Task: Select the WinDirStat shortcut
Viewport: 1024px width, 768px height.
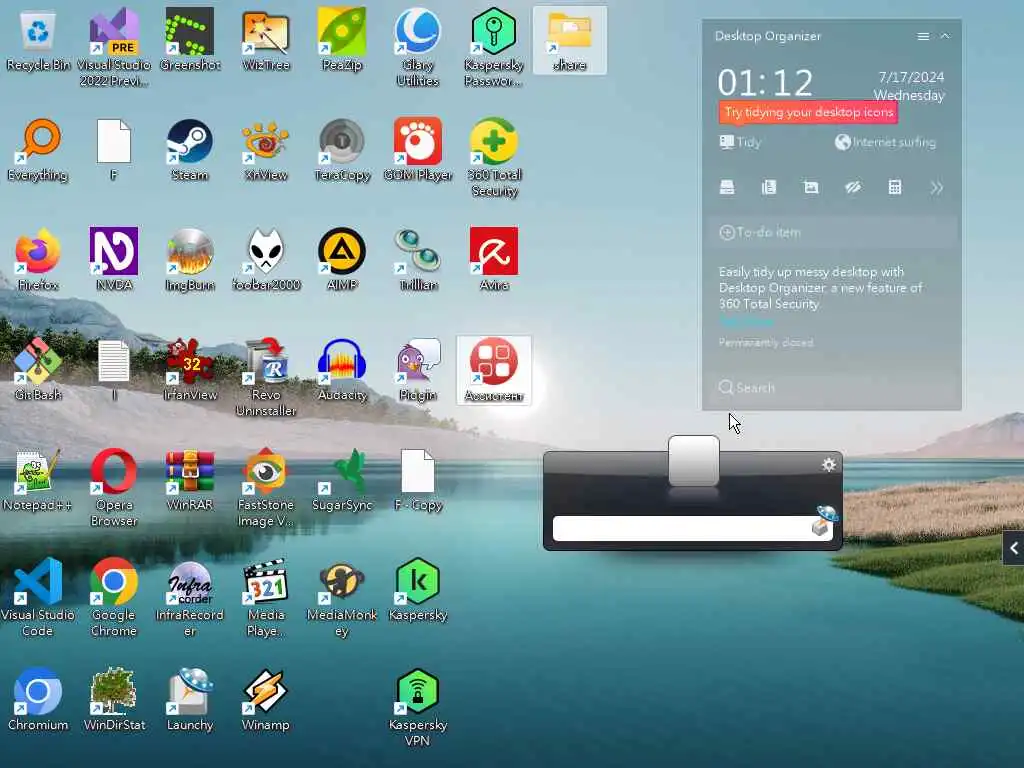Action: [114, 699]
